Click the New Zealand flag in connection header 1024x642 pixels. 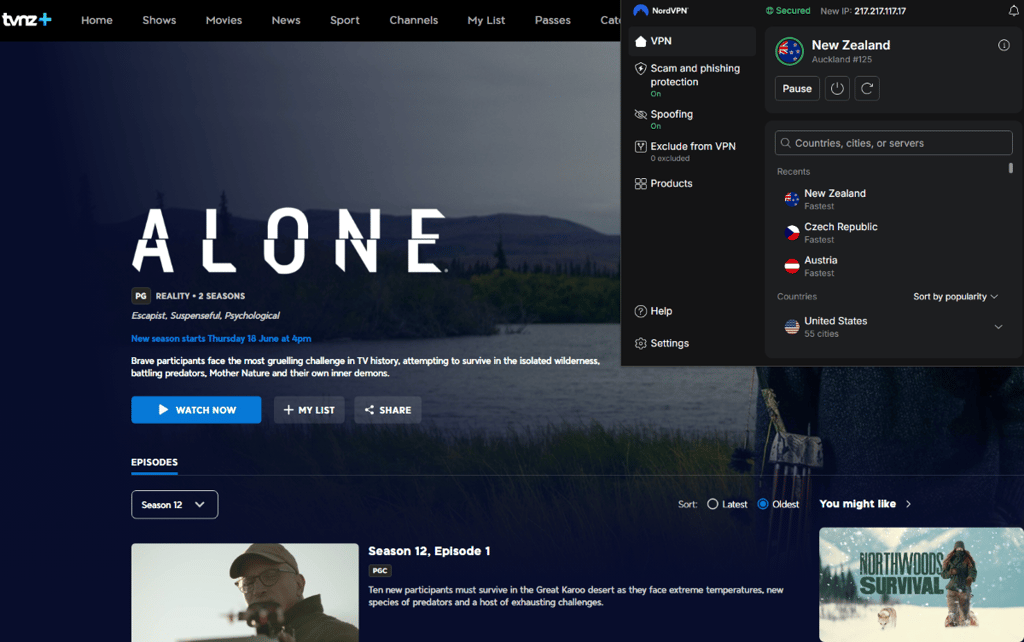pos(789,51)
